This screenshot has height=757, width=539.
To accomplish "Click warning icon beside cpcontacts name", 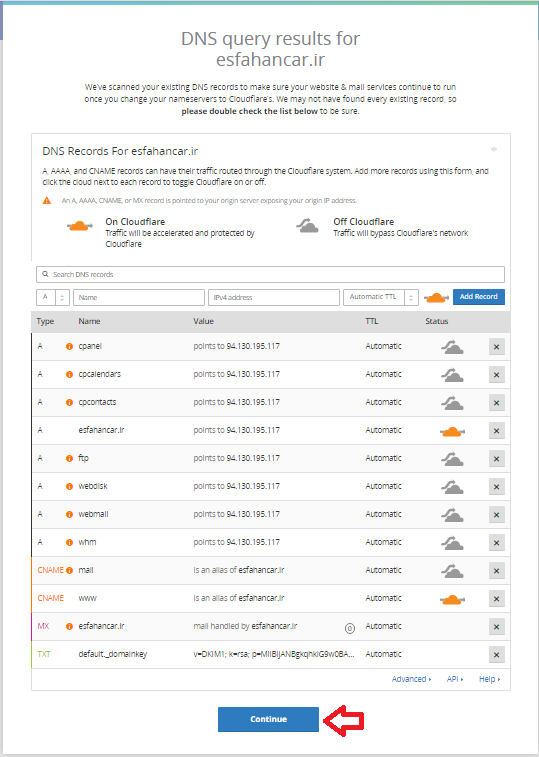I will point(69,403).
